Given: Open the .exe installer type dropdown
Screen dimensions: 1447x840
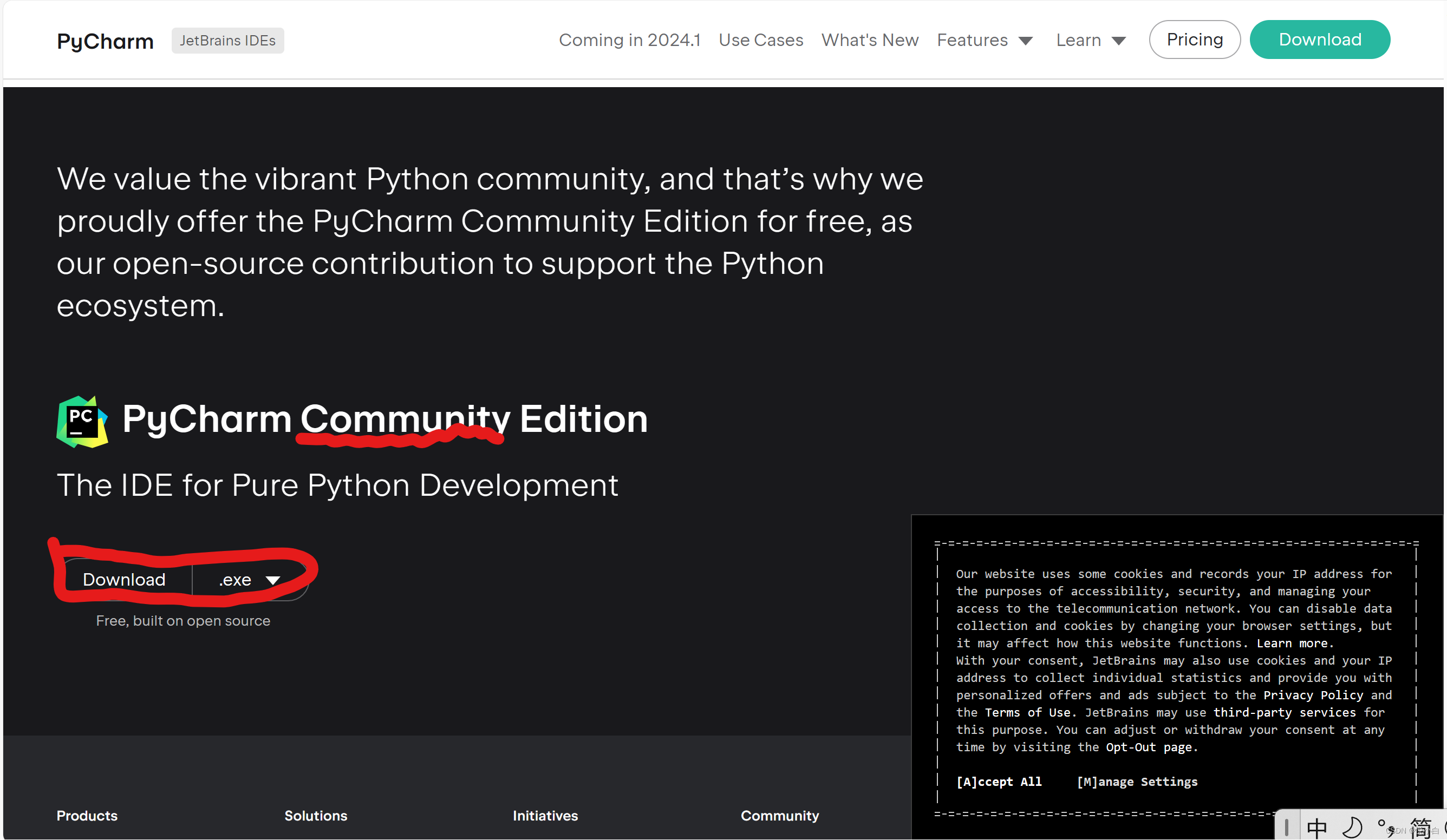Looking at the screenshot, I should [x=249, y=580].
